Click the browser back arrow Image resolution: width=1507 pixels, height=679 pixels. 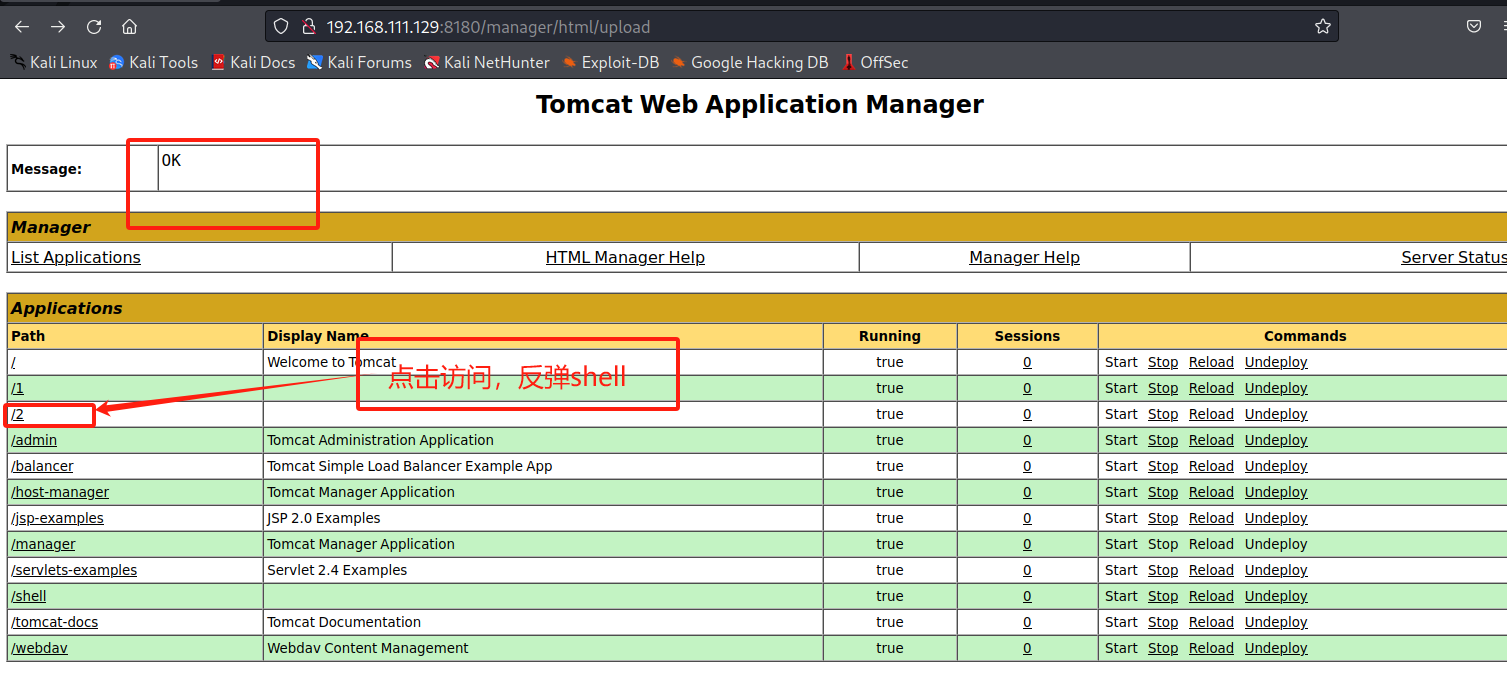(x=22, y=27)
